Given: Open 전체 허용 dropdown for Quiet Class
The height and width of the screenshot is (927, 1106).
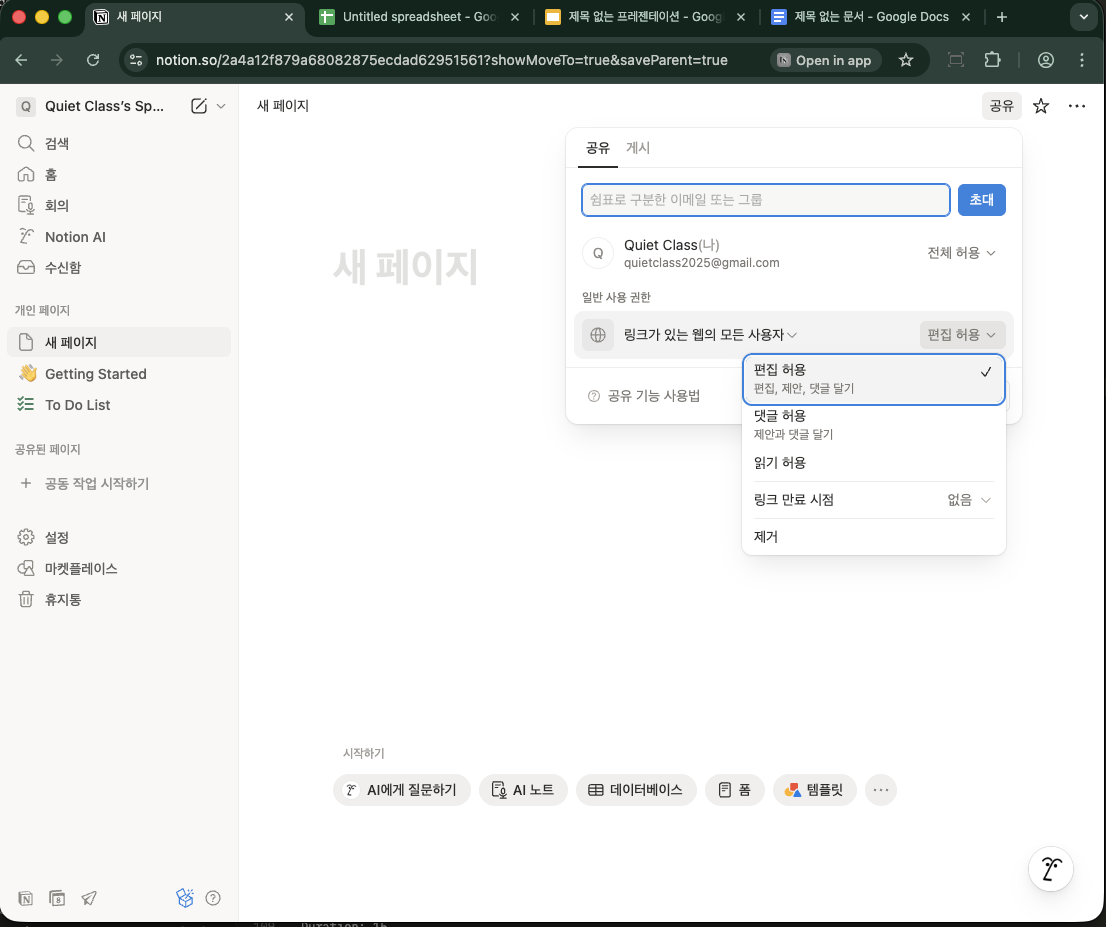Looking at the screenshot, I should pyautogui.click(x=961, y=253).
